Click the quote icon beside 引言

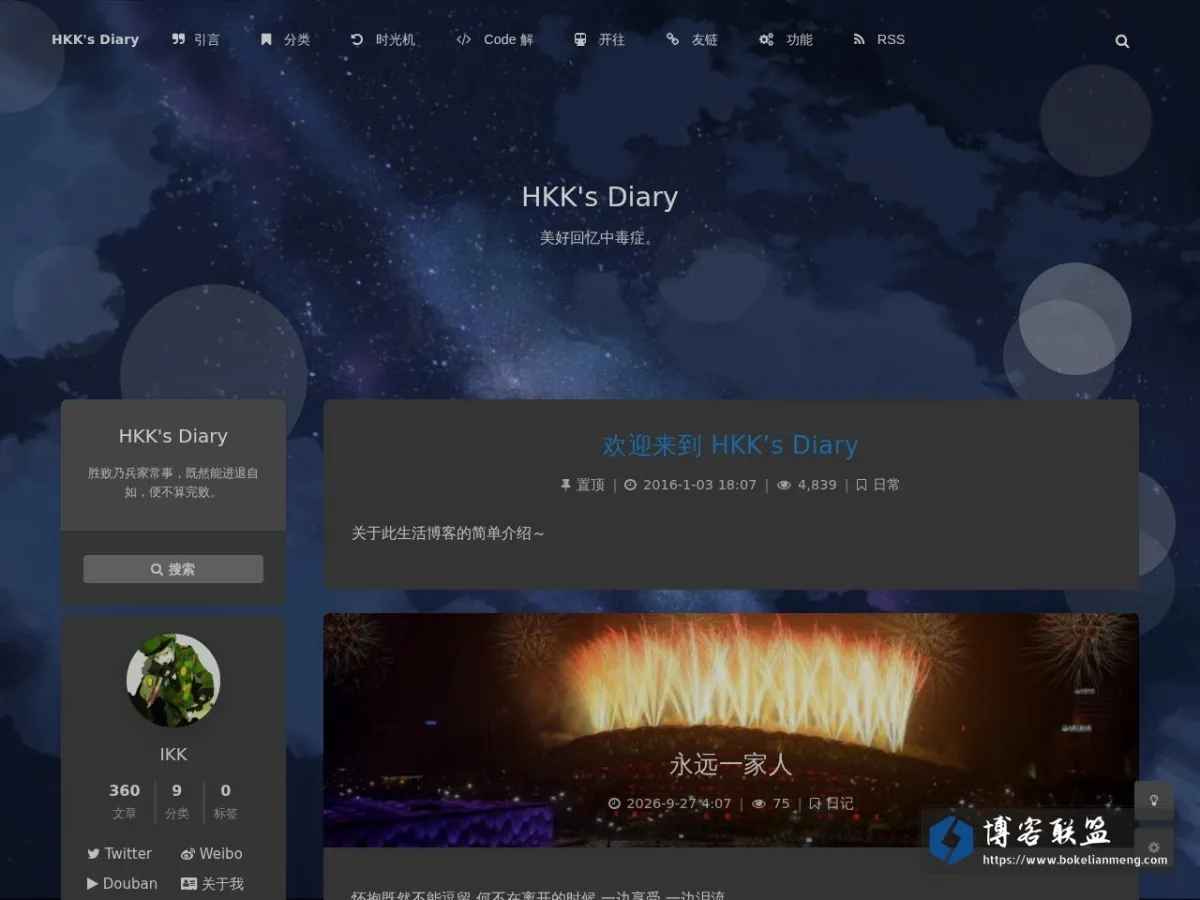point(178,40)
